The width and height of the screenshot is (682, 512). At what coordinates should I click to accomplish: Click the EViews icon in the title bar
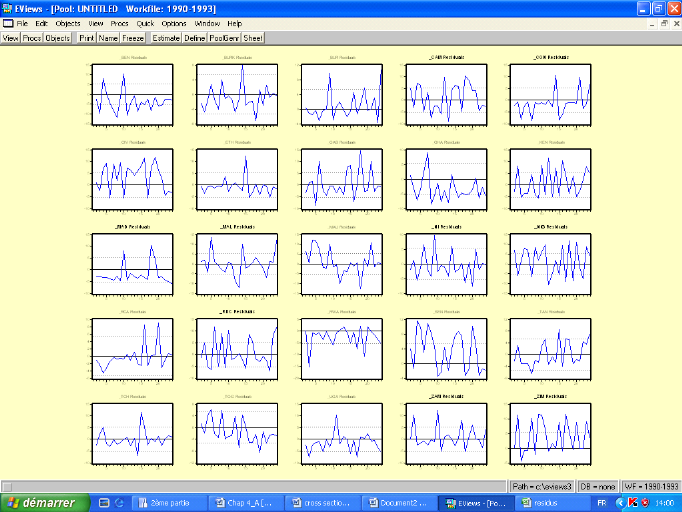point(8,8)
